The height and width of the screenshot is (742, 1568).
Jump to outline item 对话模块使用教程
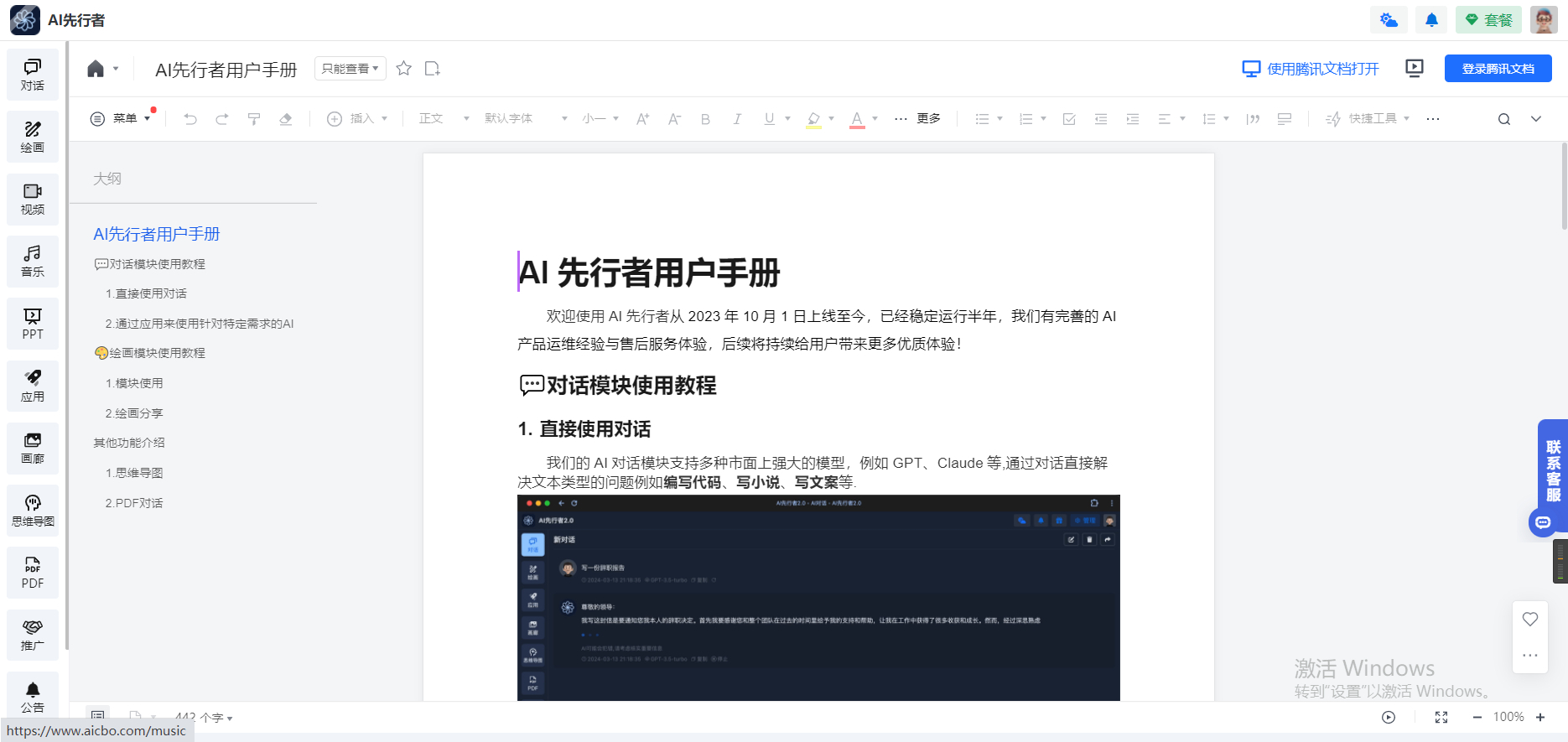pos(150,264)
